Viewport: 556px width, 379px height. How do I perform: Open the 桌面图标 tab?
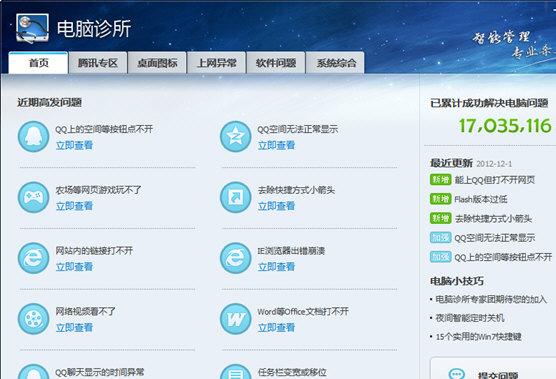(157, 63)
